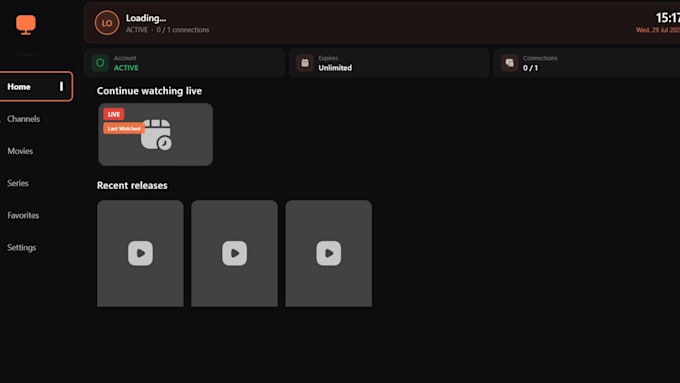Click the orange TV app logo
Screen dimensions: 680x383
click(26, 25)
